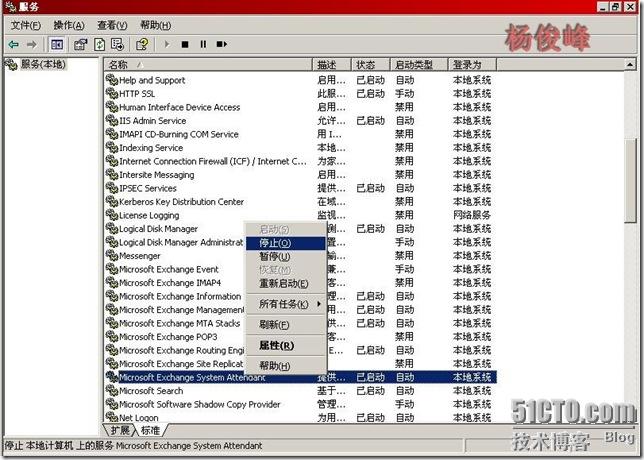This screenshot has height=460, width=644.
Task: Select the Indexing Service gear icon
Action: pyautogui.click(x=112, y=147)
